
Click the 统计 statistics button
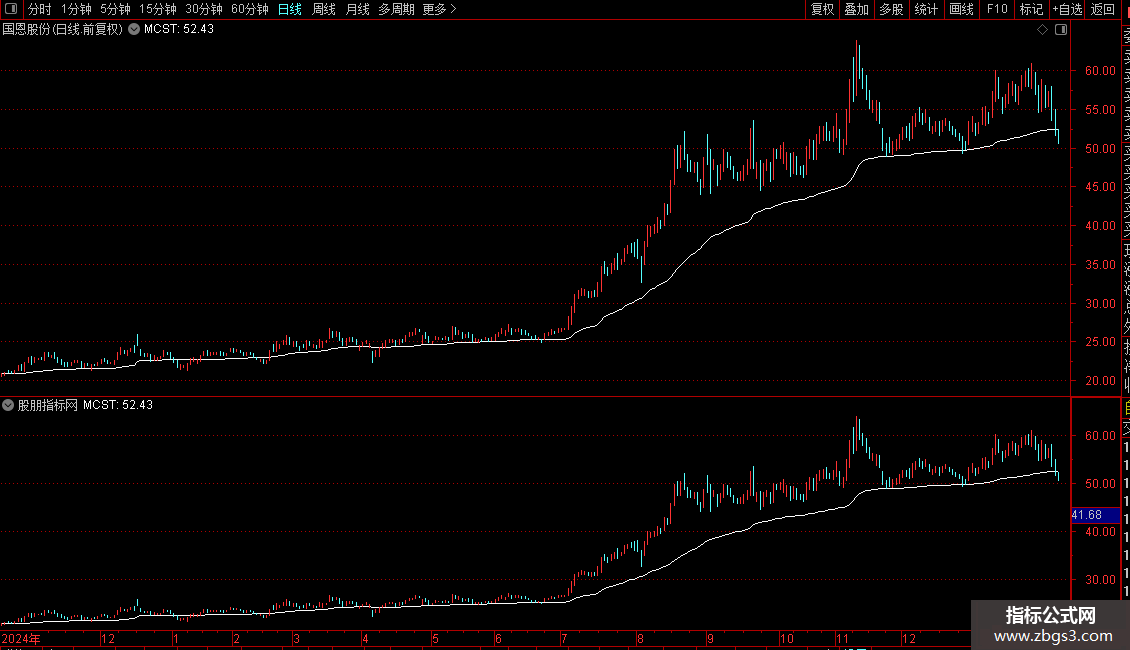926,9
